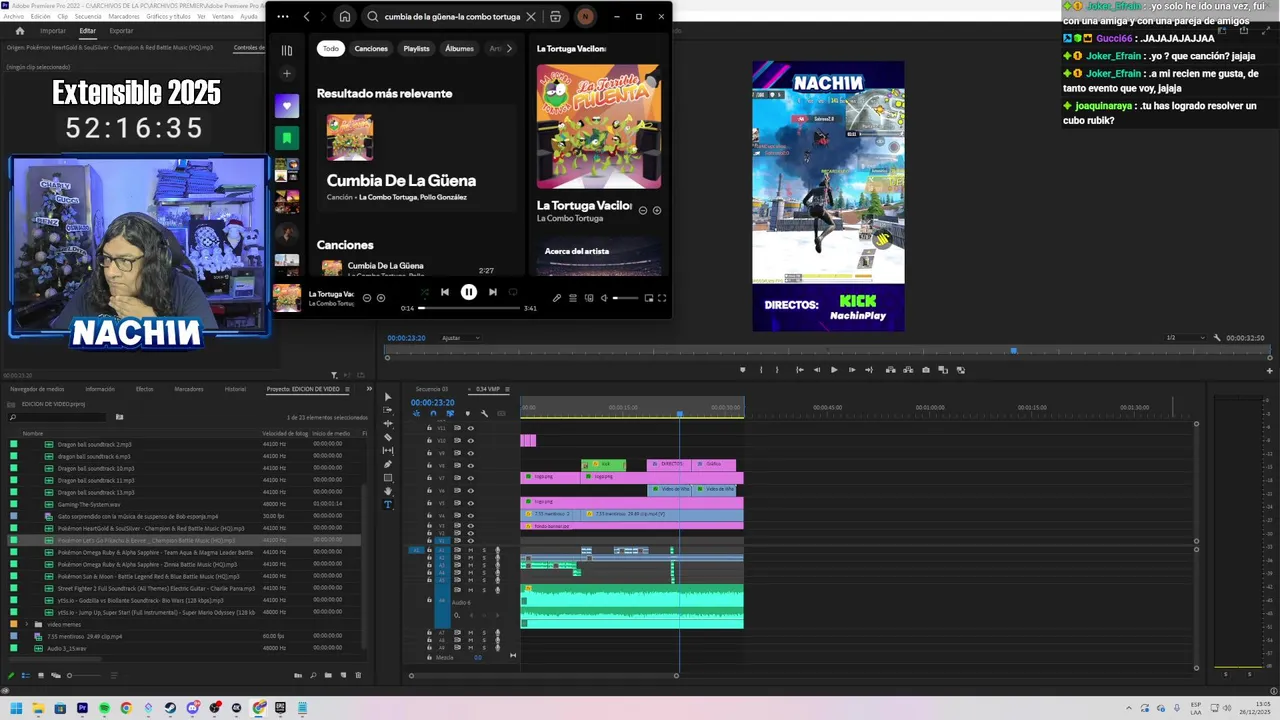
Task: Filter Spotify results by Playlists
Action: (x=416, y=48)
